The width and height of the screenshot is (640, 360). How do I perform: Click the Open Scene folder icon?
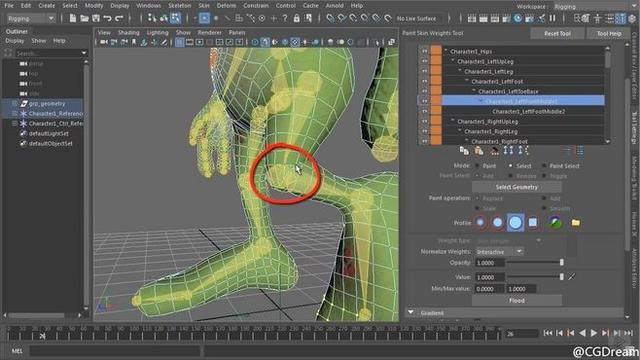pos(84,18)
